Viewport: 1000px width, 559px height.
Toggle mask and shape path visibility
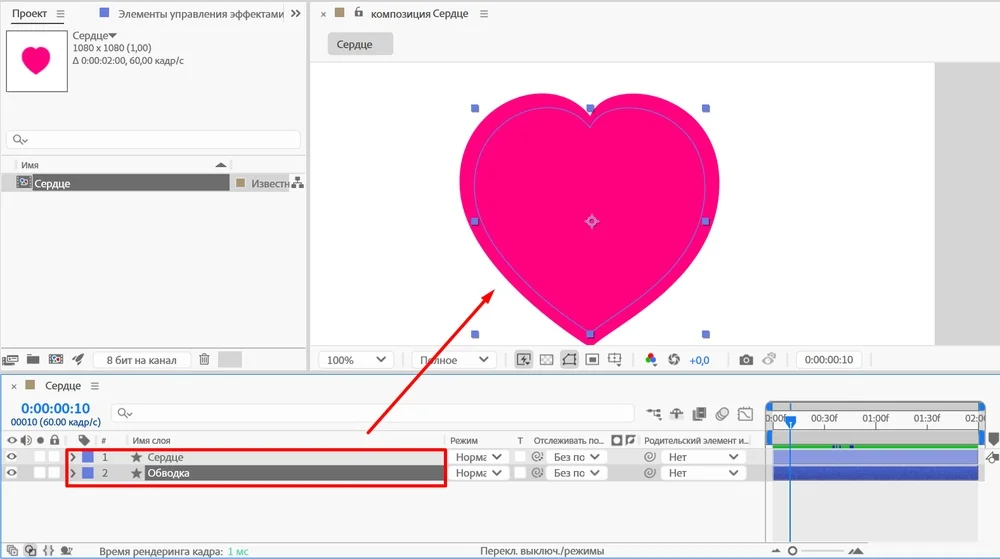pyautogui.click(x=569, y=360)
